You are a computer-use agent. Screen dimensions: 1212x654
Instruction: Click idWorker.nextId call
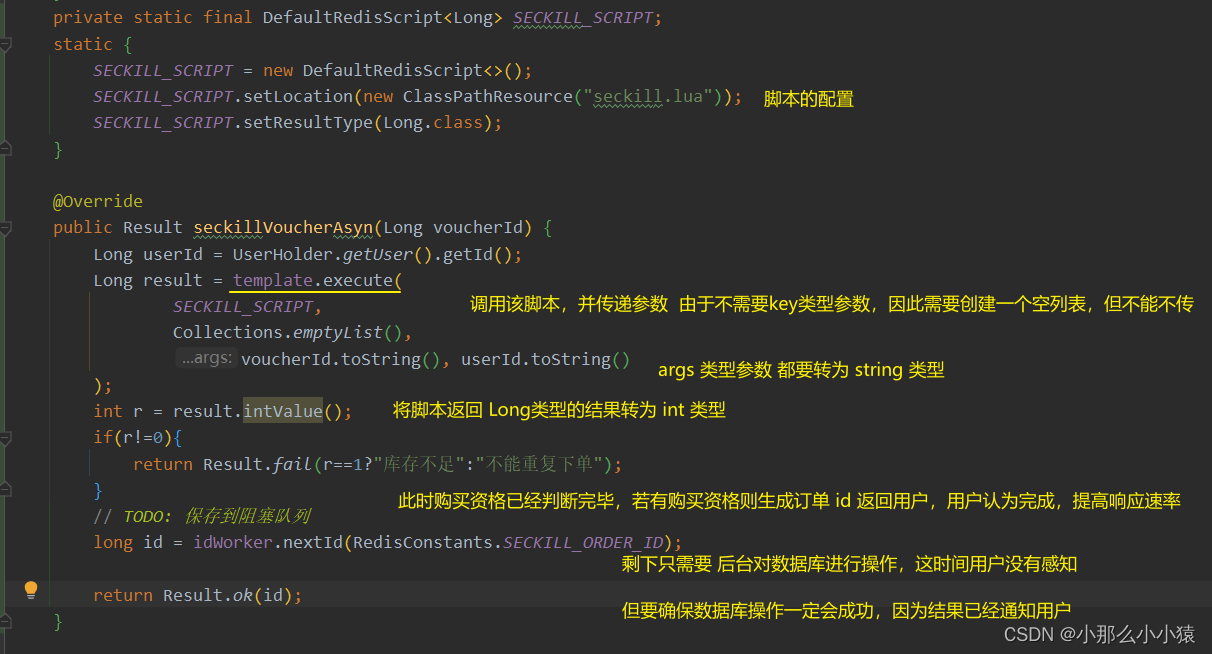[268, 542]
